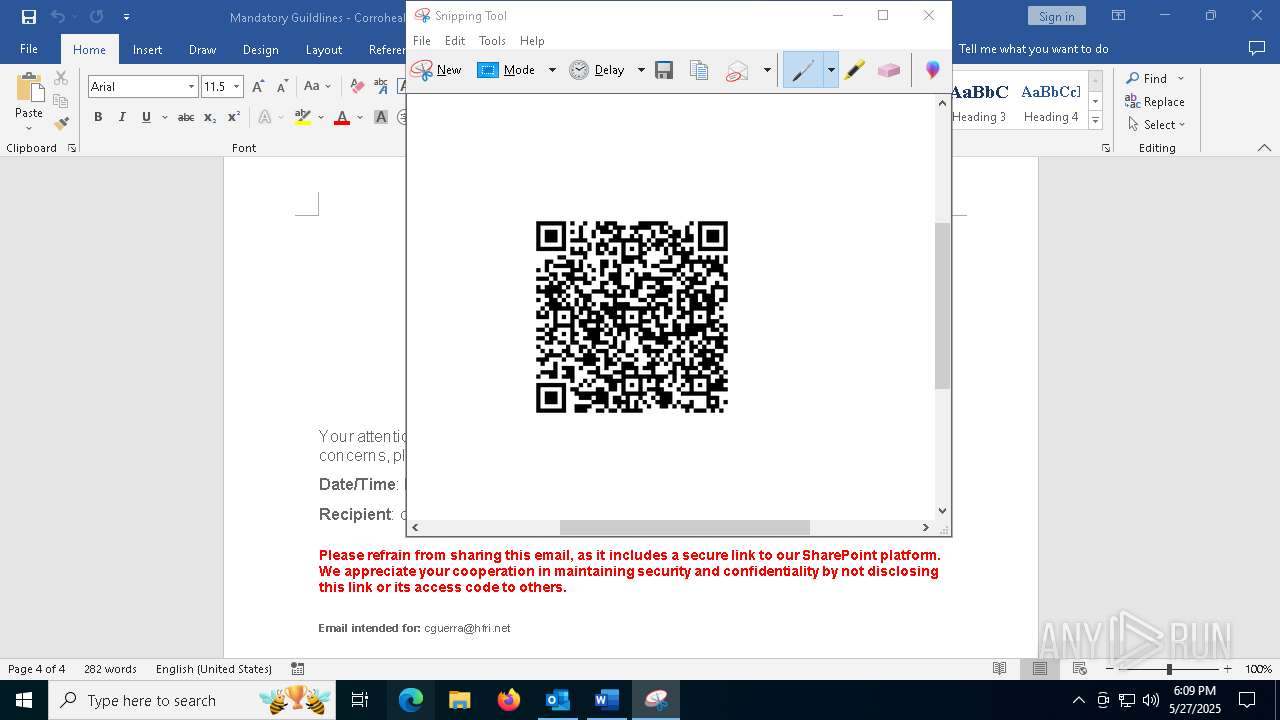This screenshot has height=720, width=1280.
Task: Collapse the Word ribbon
Action: coord(1264,148)
